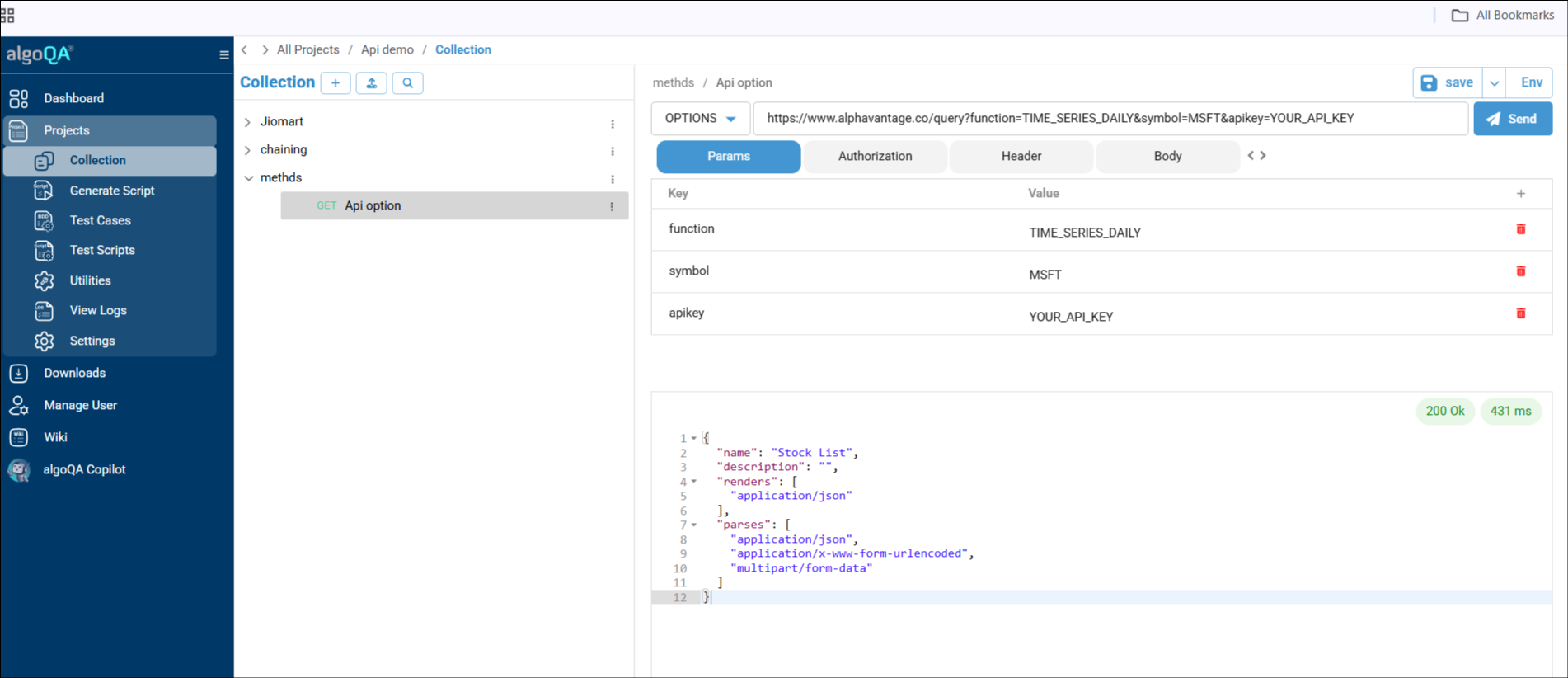Click the TIME_SERIES_DAILY value cell
The image size is (1568, 678).
1085,233
